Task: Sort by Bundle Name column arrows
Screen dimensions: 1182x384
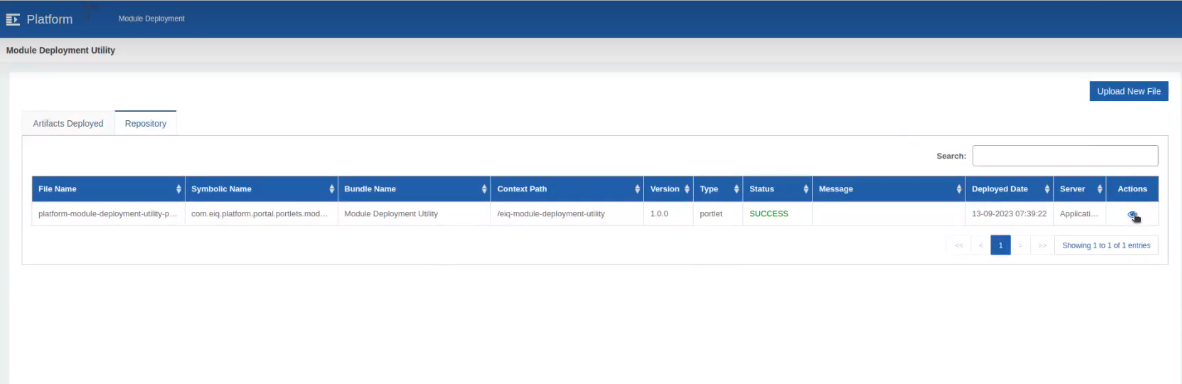Action: click(485, 189)
